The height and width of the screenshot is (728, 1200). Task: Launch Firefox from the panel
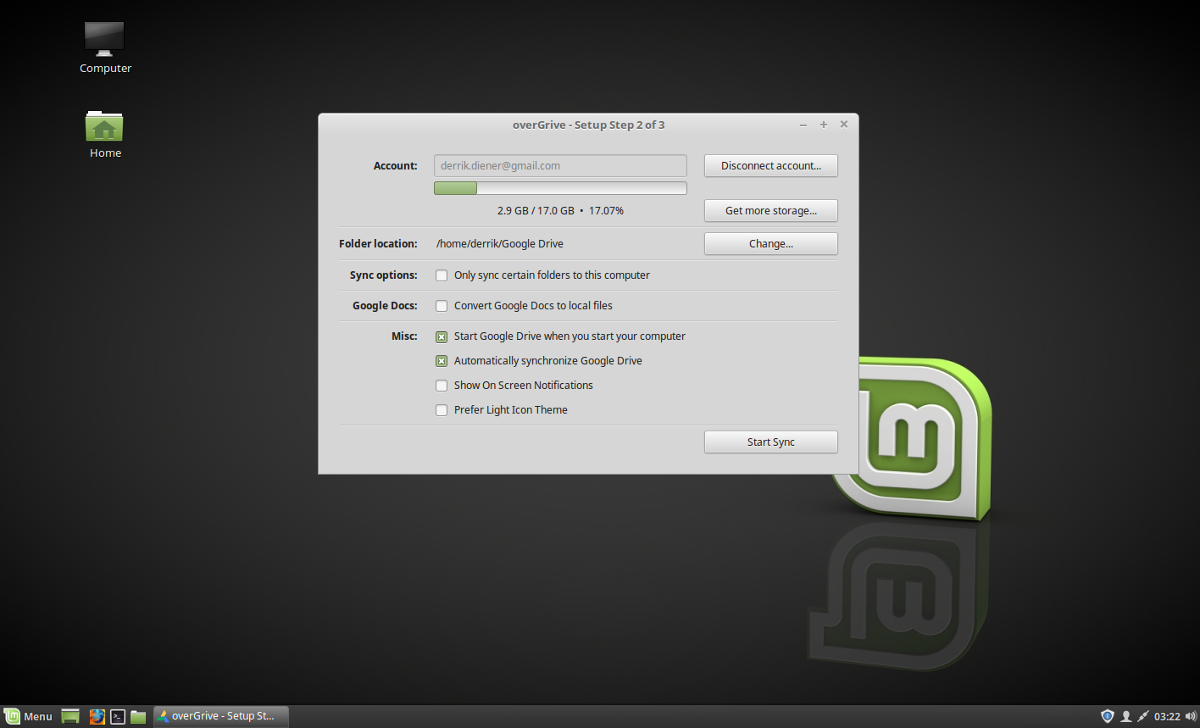97,716
